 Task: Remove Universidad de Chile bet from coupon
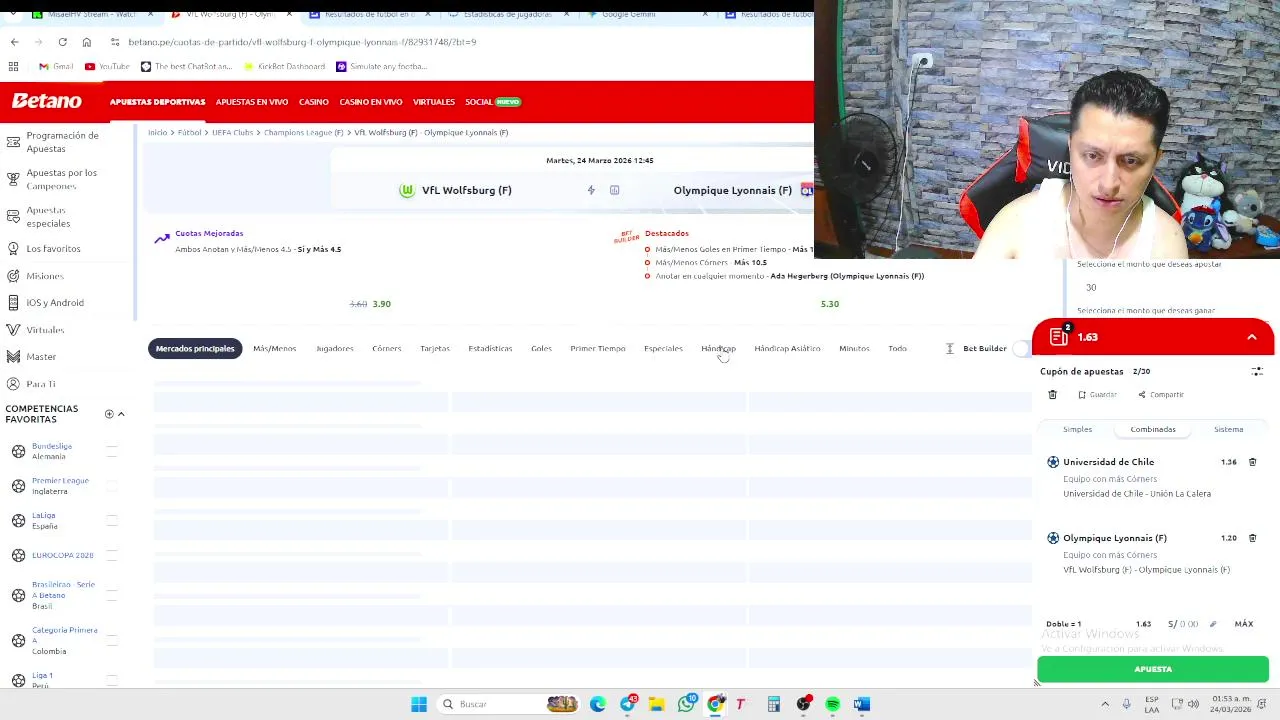tap(1252, 462)
